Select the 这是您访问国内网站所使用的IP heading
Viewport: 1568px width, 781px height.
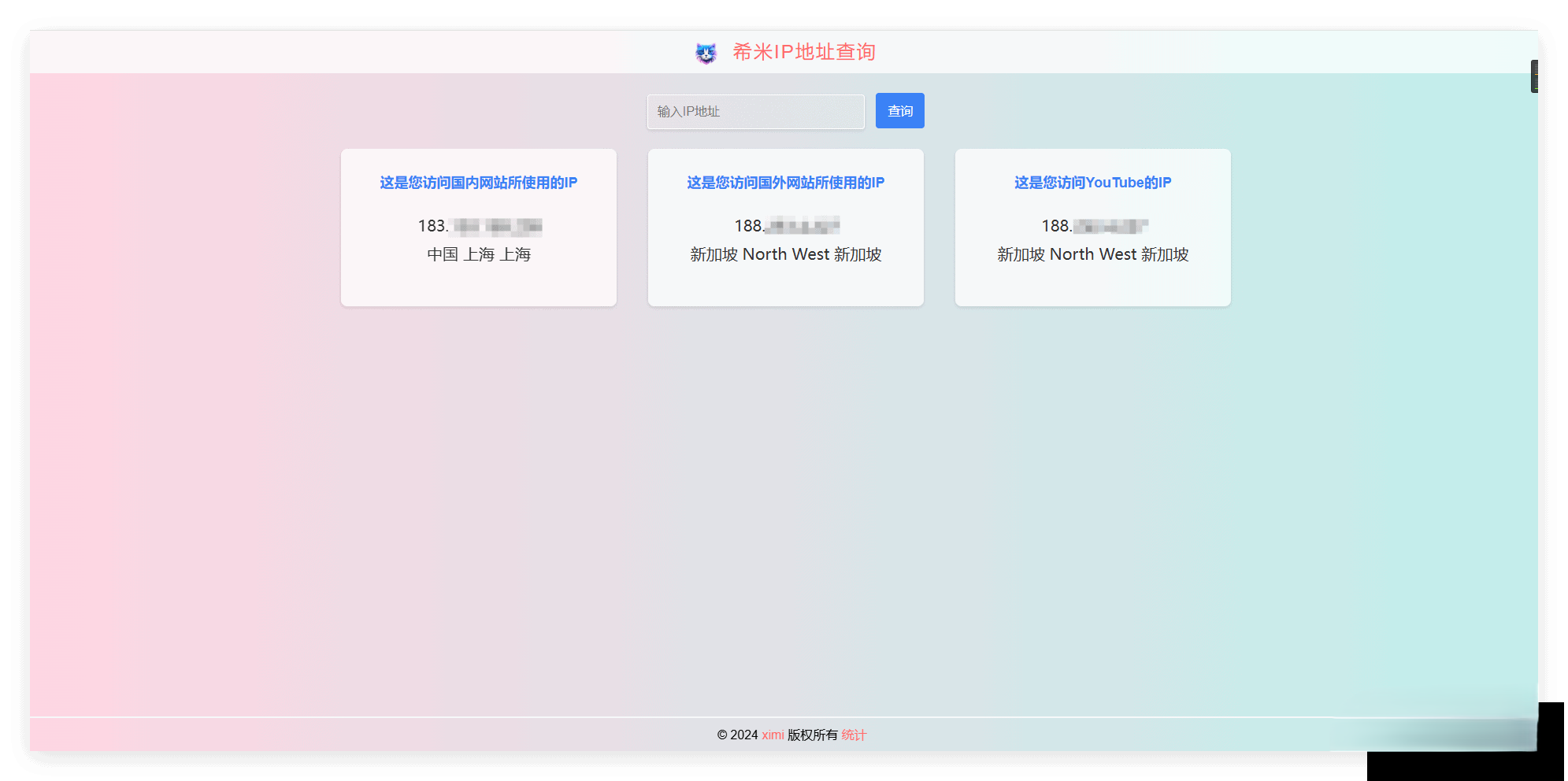point(479,183)
